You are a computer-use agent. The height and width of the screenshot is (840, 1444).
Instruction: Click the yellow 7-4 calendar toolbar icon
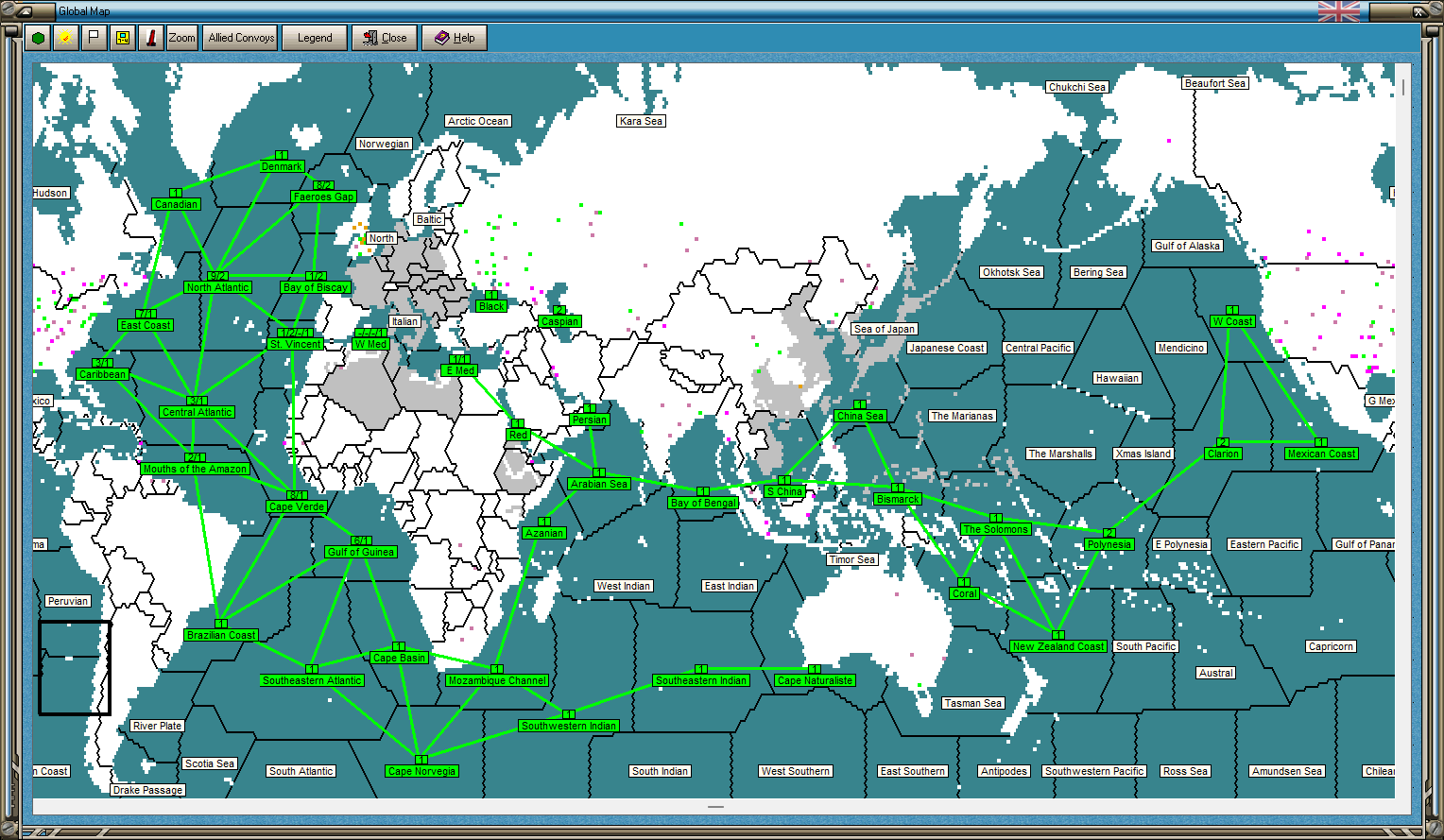tap(122, 38)
